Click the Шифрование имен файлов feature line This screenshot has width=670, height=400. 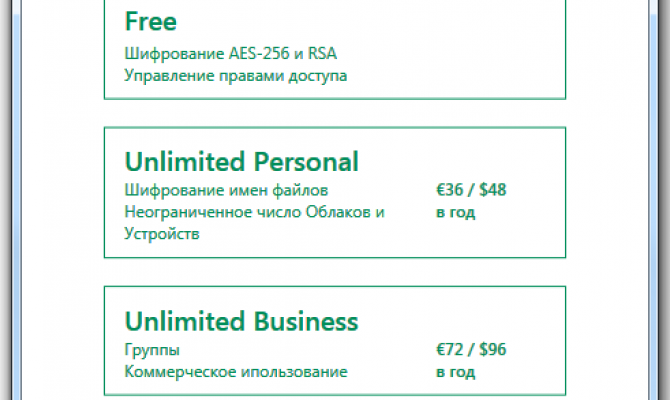coord(226,190)
